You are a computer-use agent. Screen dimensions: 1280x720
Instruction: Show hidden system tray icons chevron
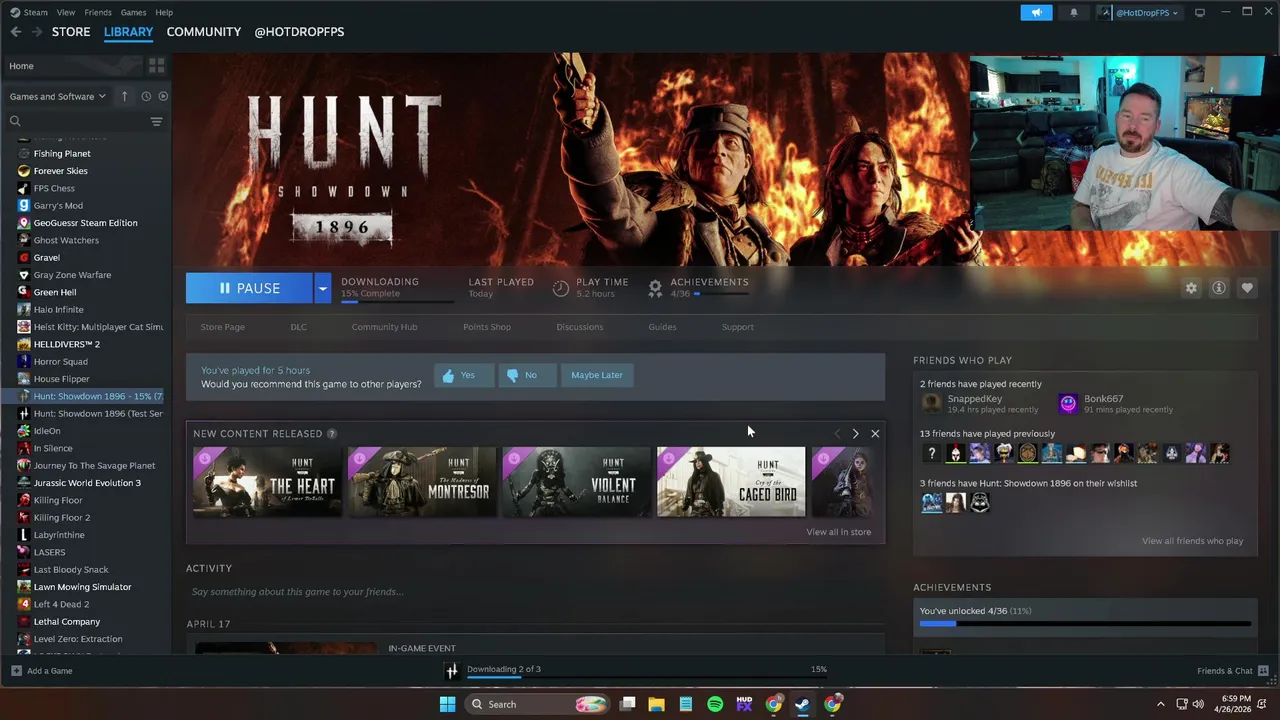1160,704
